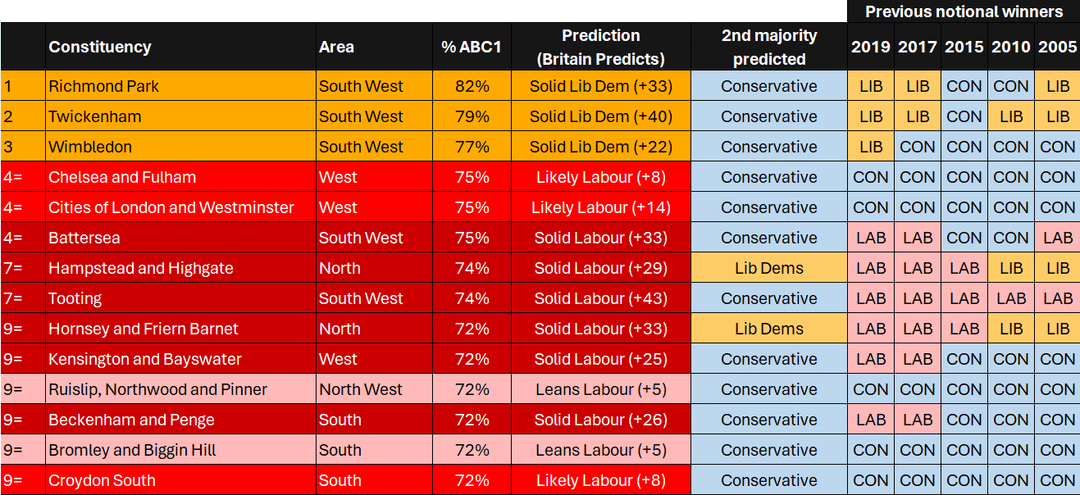Click the Prediction (Britain Predicts) header
The width and height of the screenshot is (1080, 495).
[600, 47]
